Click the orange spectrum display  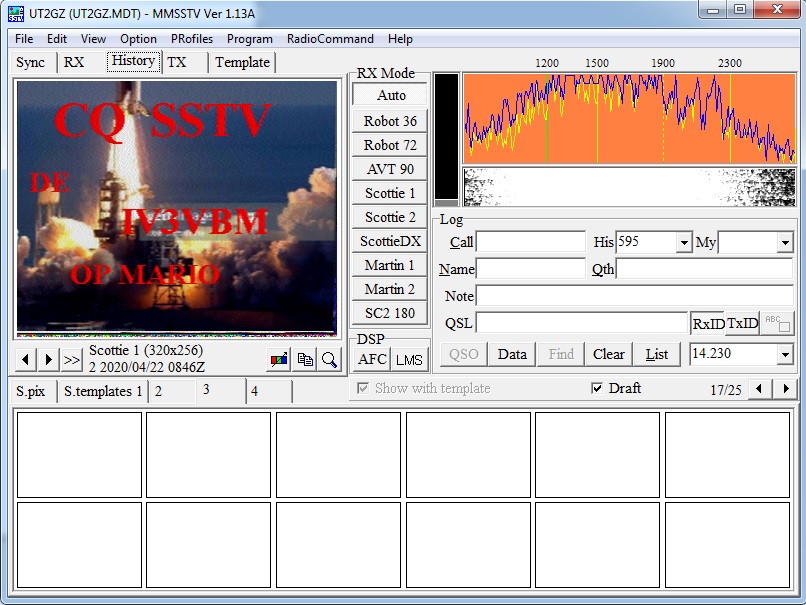[x=629, y=118]
